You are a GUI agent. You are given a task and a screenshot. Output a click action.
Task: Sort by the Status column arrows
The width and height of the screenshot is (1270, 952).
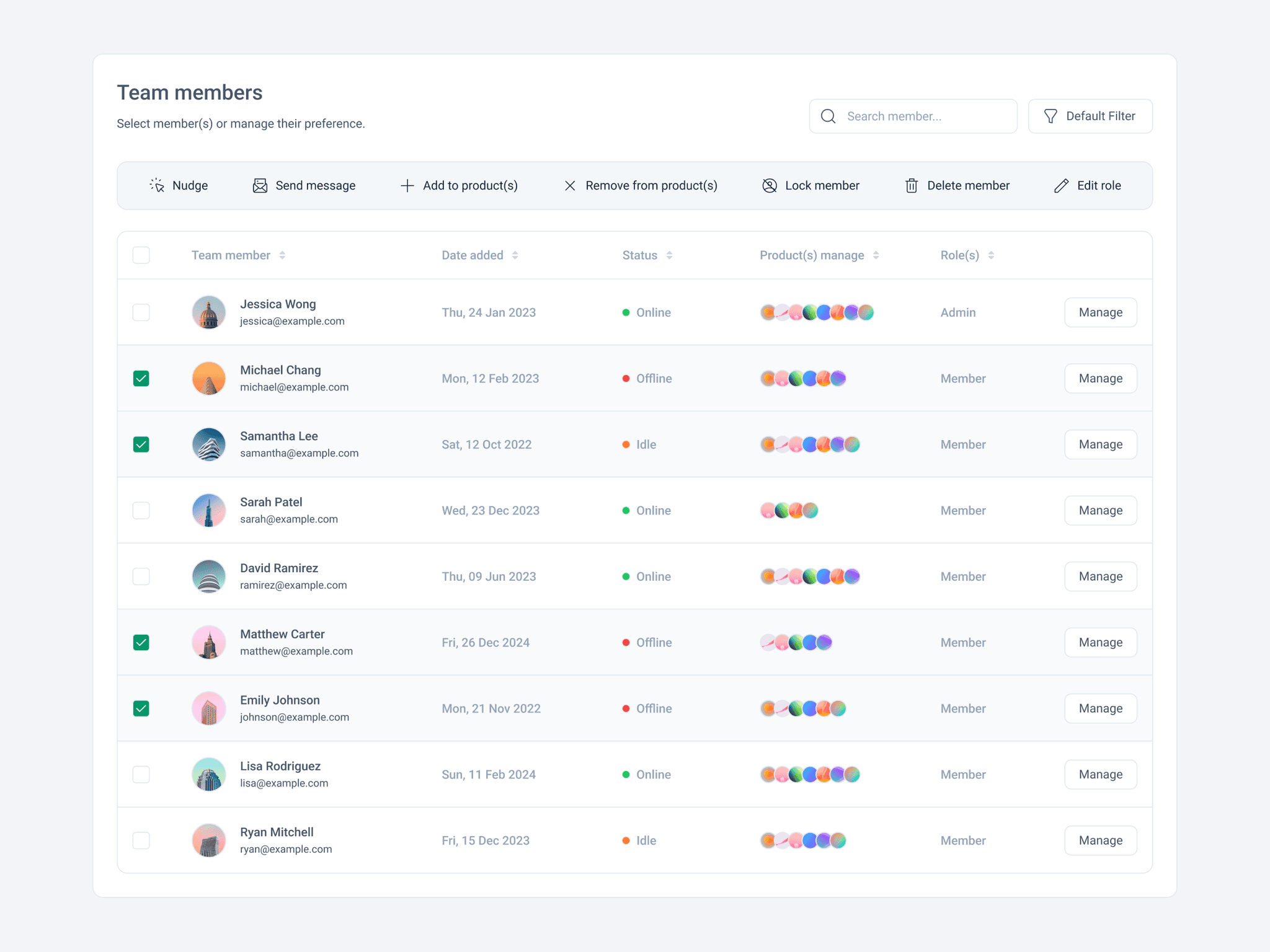[x=669, y=255]
